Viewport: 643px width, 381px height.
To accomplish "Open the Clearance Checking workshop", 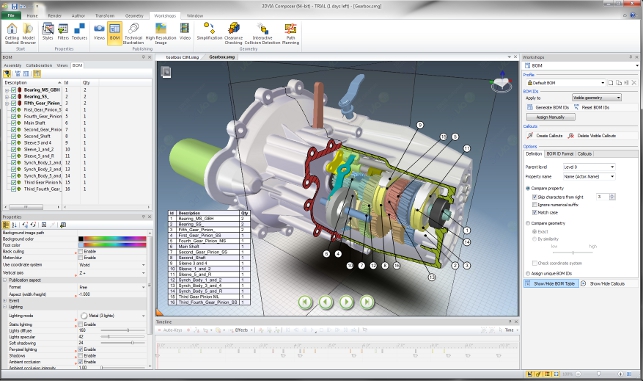I will (x=234, y=33).
